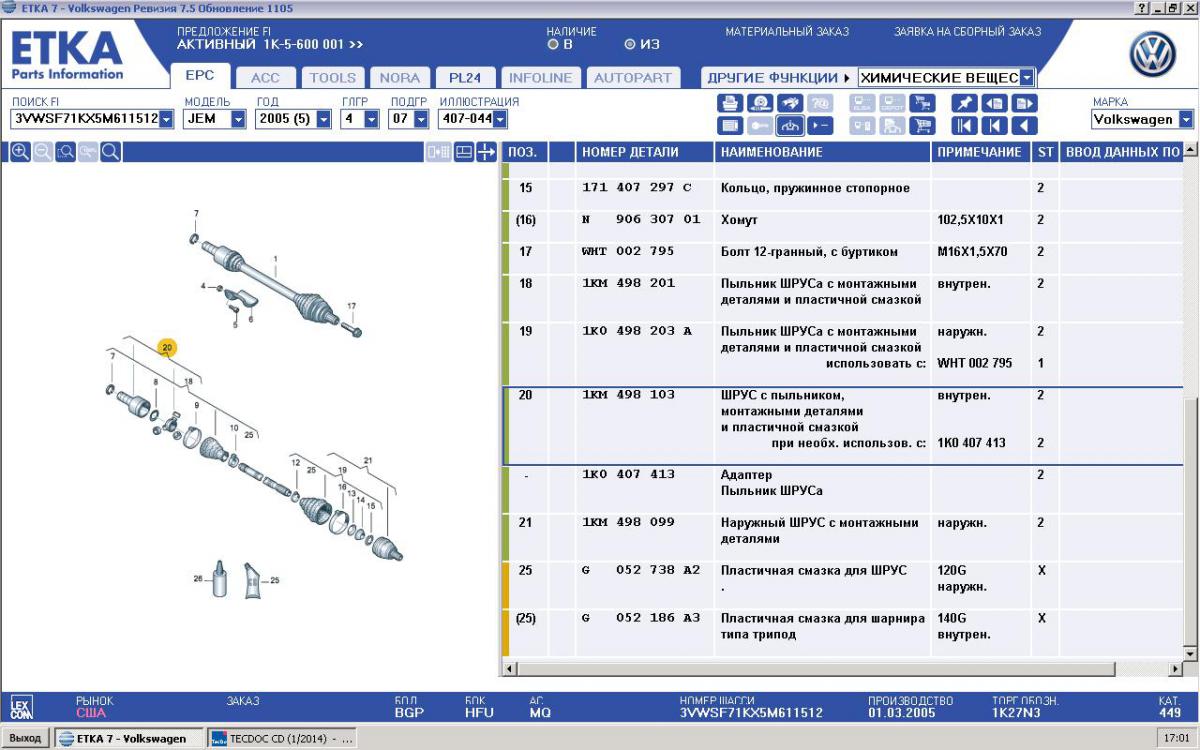The width and height of the screenshot is (1200, 750).
Task: Open the ПОИСК FI VIN dropdown
Action: pos(166,120)
